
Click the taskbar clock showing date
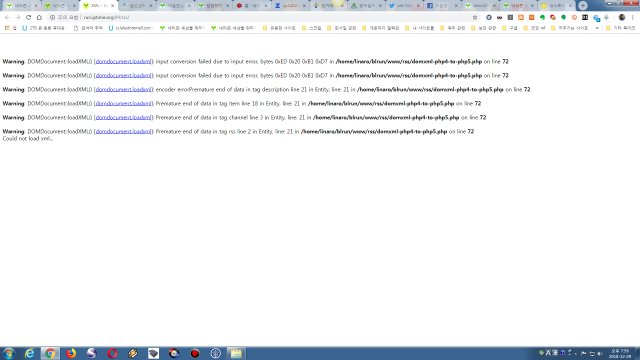pyautogui.click(x=620, y=353)
